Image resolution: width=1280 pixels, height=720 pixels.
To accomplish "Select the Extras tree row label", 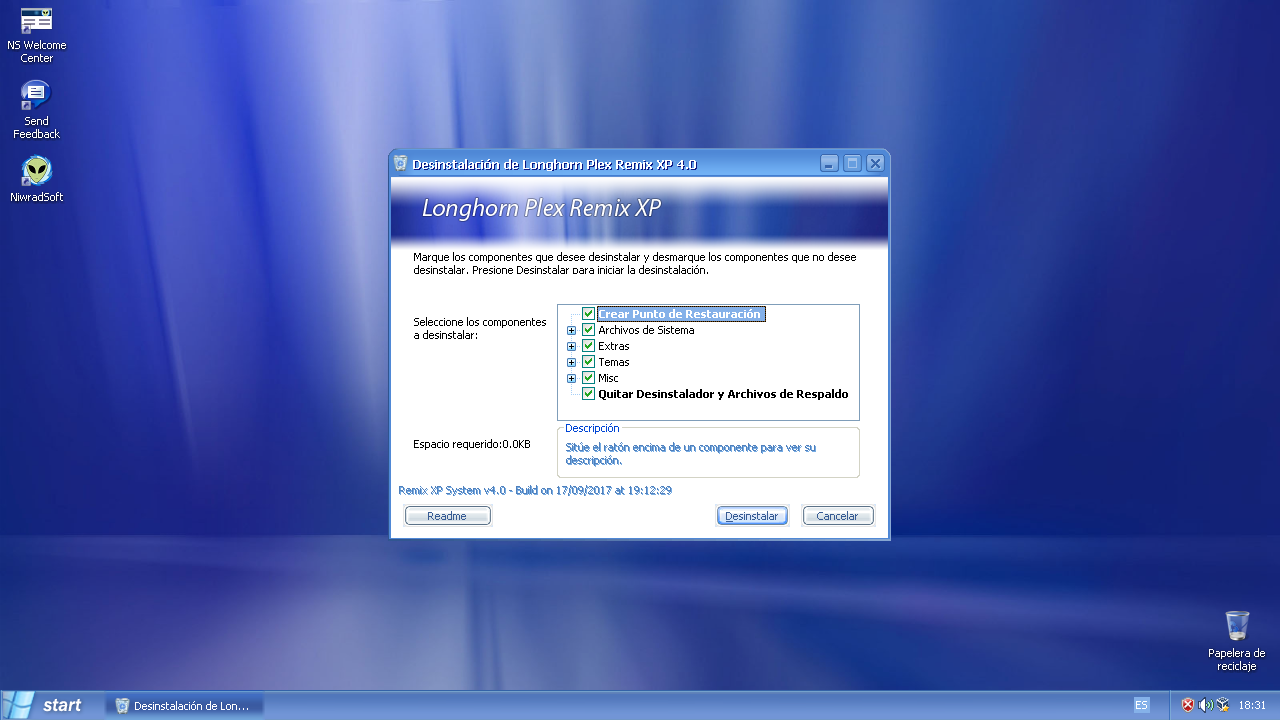I will pyautogui.click(x=614, y=346).
